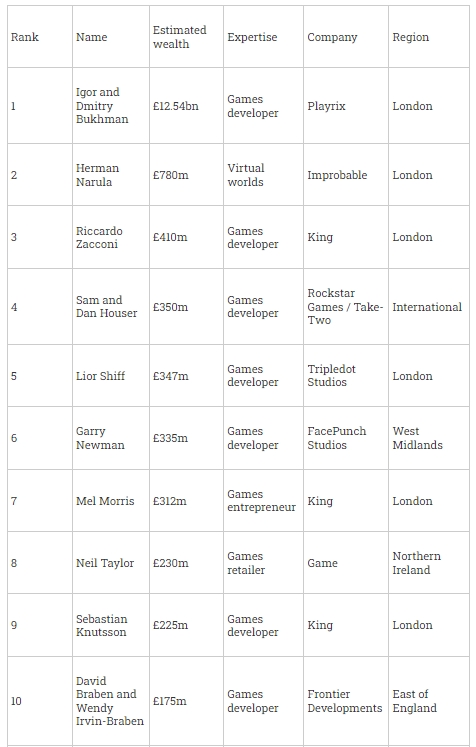Select the Igor and Dmitry Bukhman cell

coord(111,105)
